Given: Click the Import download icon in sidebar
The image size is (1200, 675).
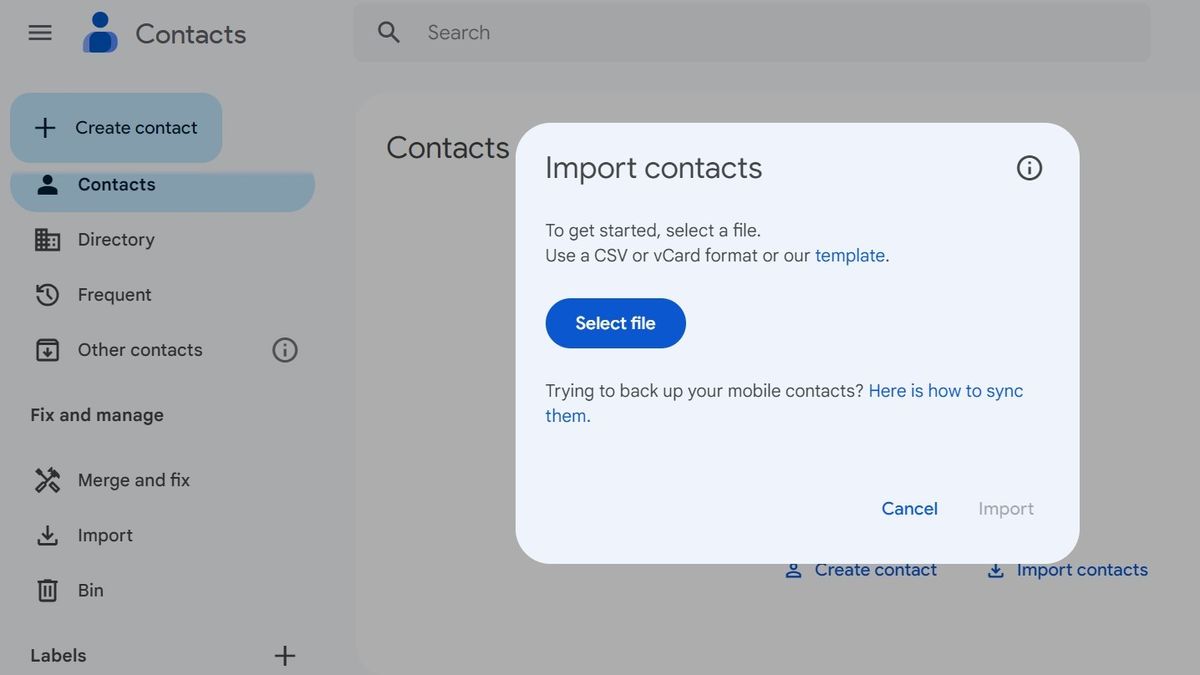Looking at the screenshot, I should pyautogui.click(x=46, y=535).
